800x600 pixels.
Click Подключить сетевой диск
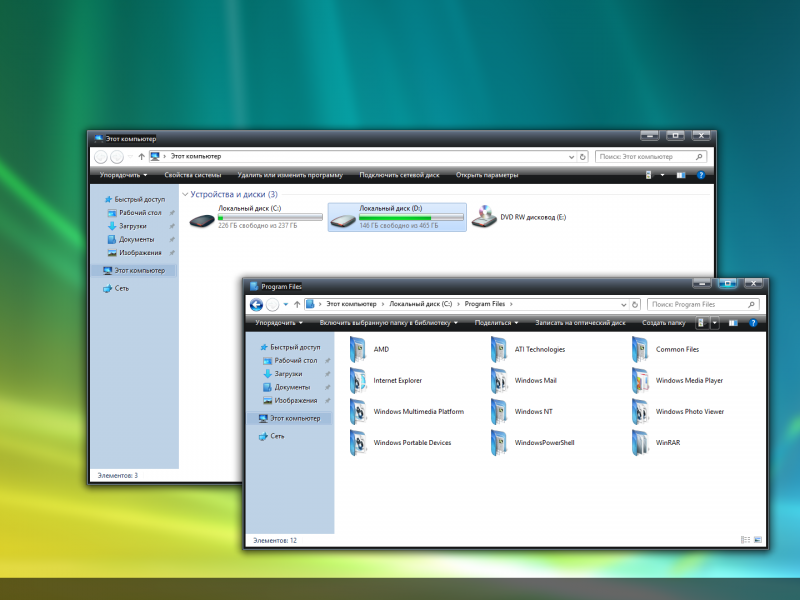399,175
